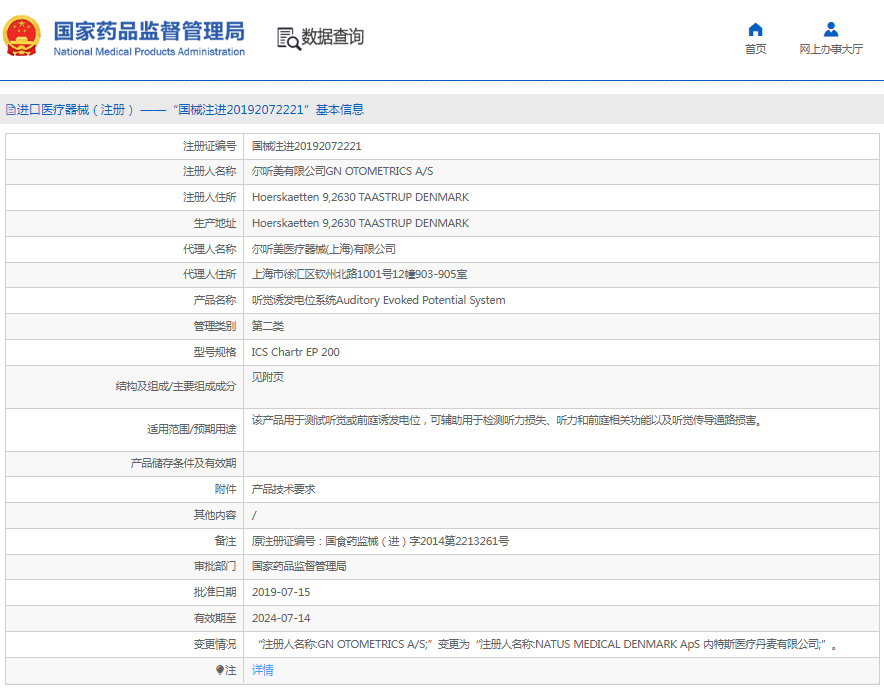Click the 国家药品监督管理局 site title
This screenshot has width=884, height=690.
148,31
